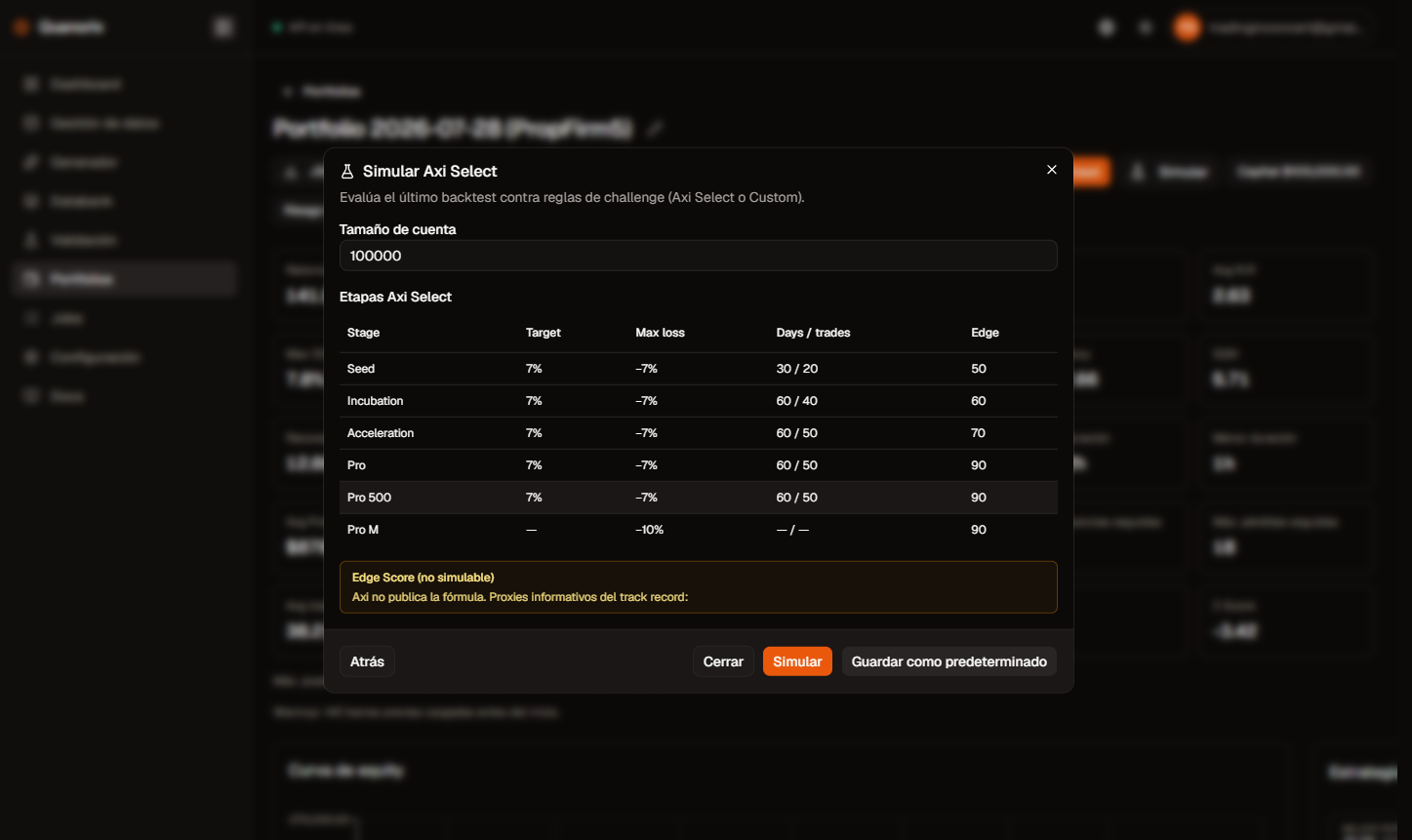
Task: Click the Stage column header
Action: tap(363, 333)
